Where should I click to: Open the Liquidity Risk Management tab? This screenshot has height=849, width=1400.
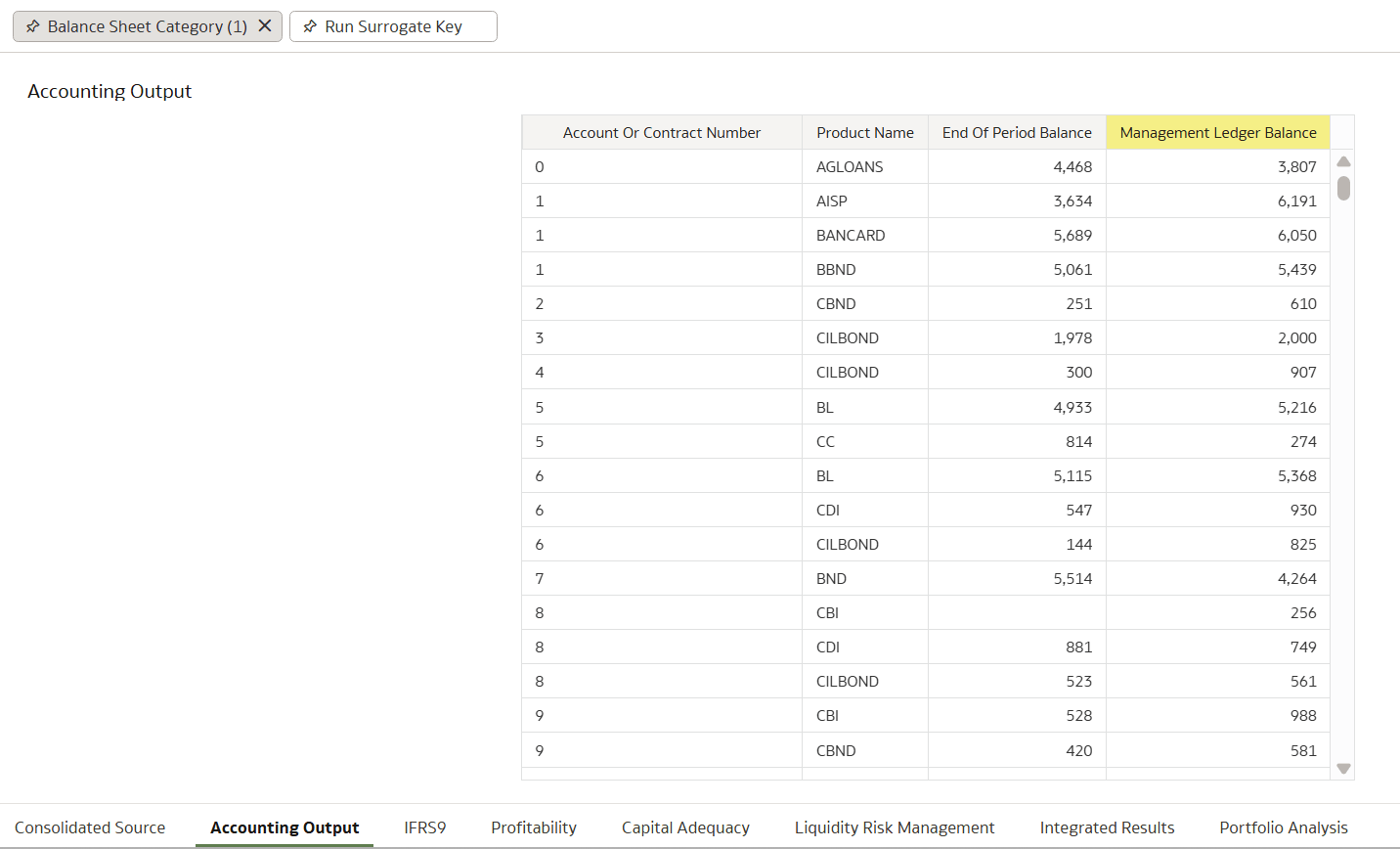tap(895, 827)
